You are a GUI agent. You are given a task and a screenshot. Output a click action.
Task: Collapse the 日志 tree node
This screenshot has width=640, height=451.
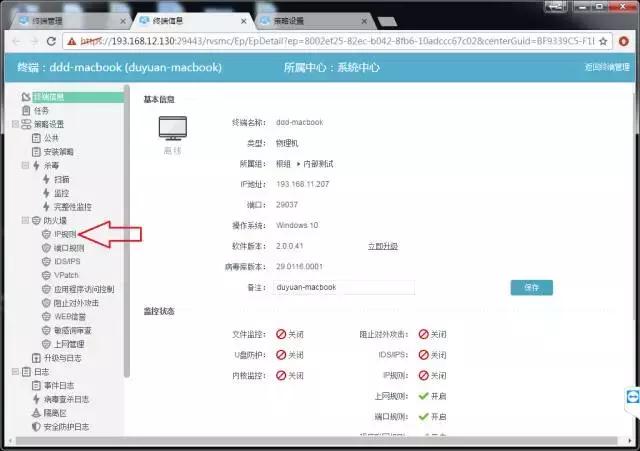(15, 372)
